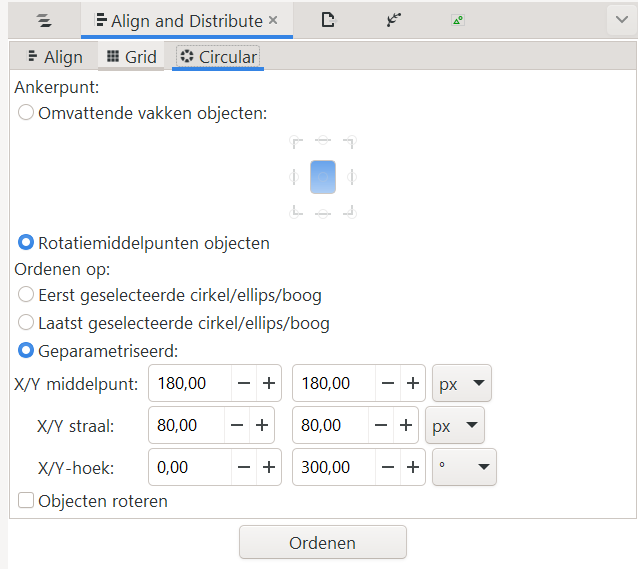
Task: Increase the X middelpunt value with plus
Action: coord(268,383)
